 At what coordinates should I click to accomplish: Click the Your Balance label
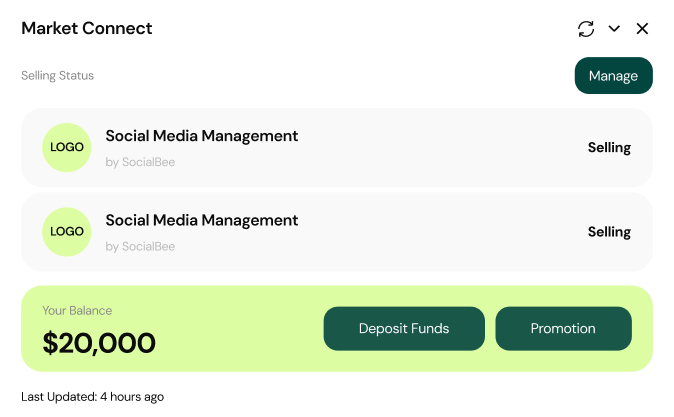click(x=77, y=311)
